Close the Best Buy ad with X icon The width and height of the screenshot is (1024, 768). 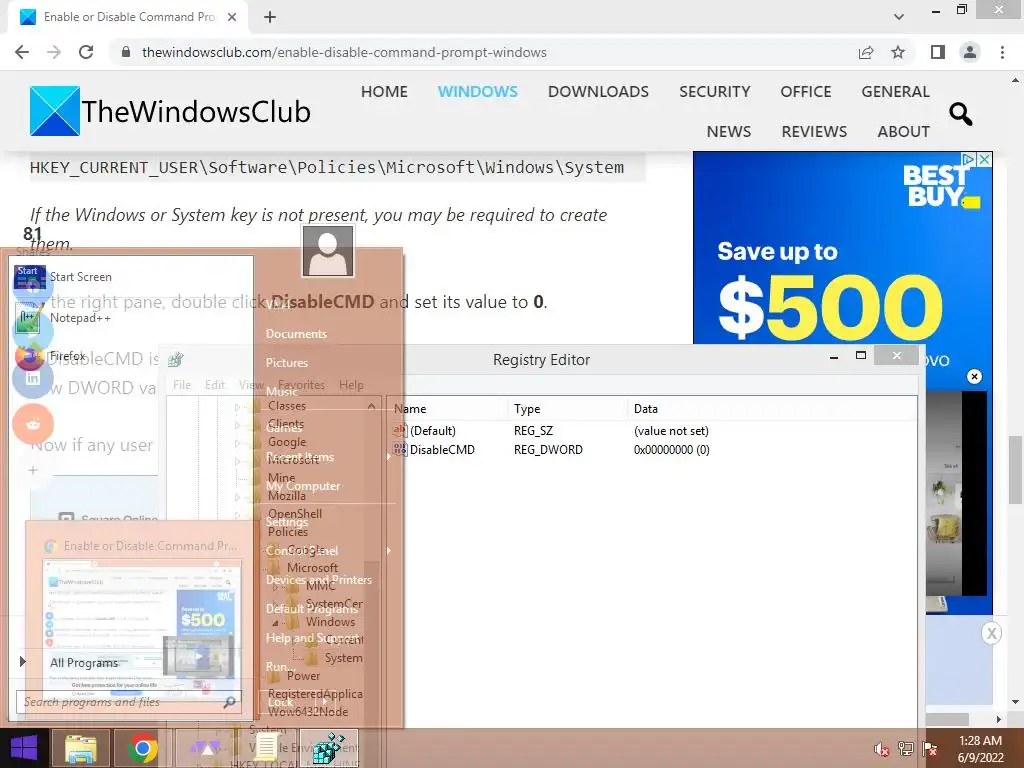[x=985, y=159]
